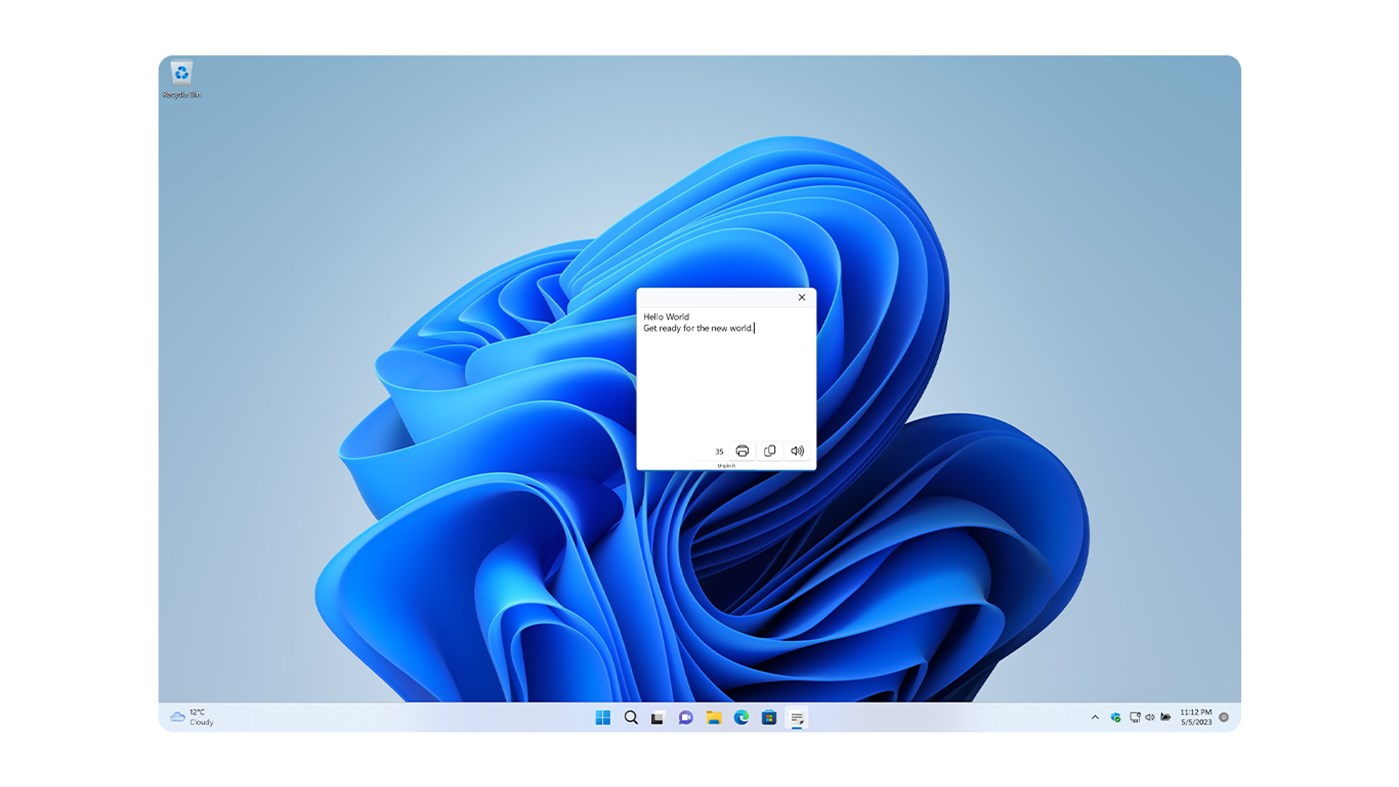Start a search with the magnifier icon
This screenshot has width=1399, height=787.
628,715
